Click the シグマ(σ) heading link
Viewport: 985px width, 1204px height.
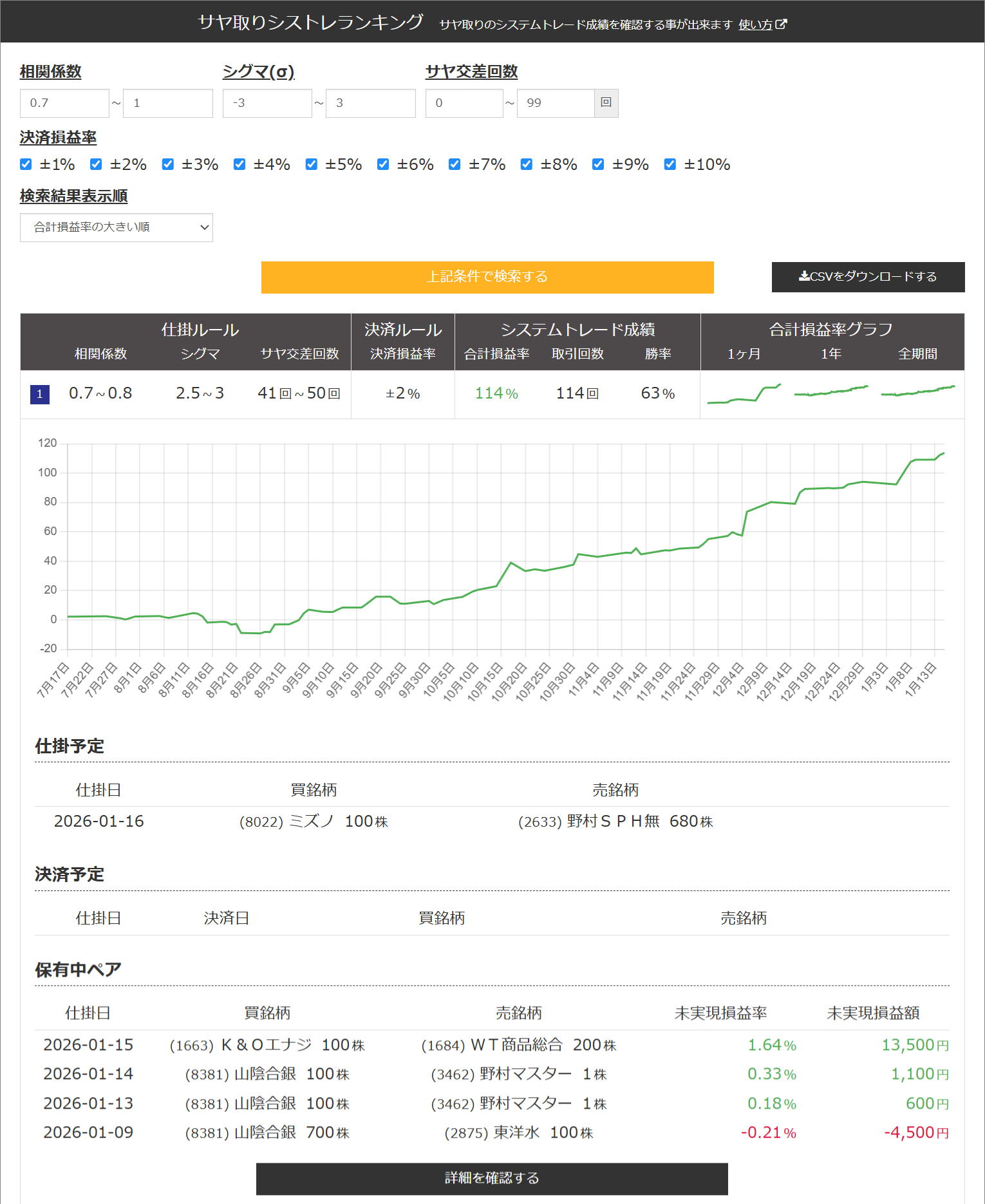(x=258, y=71)
